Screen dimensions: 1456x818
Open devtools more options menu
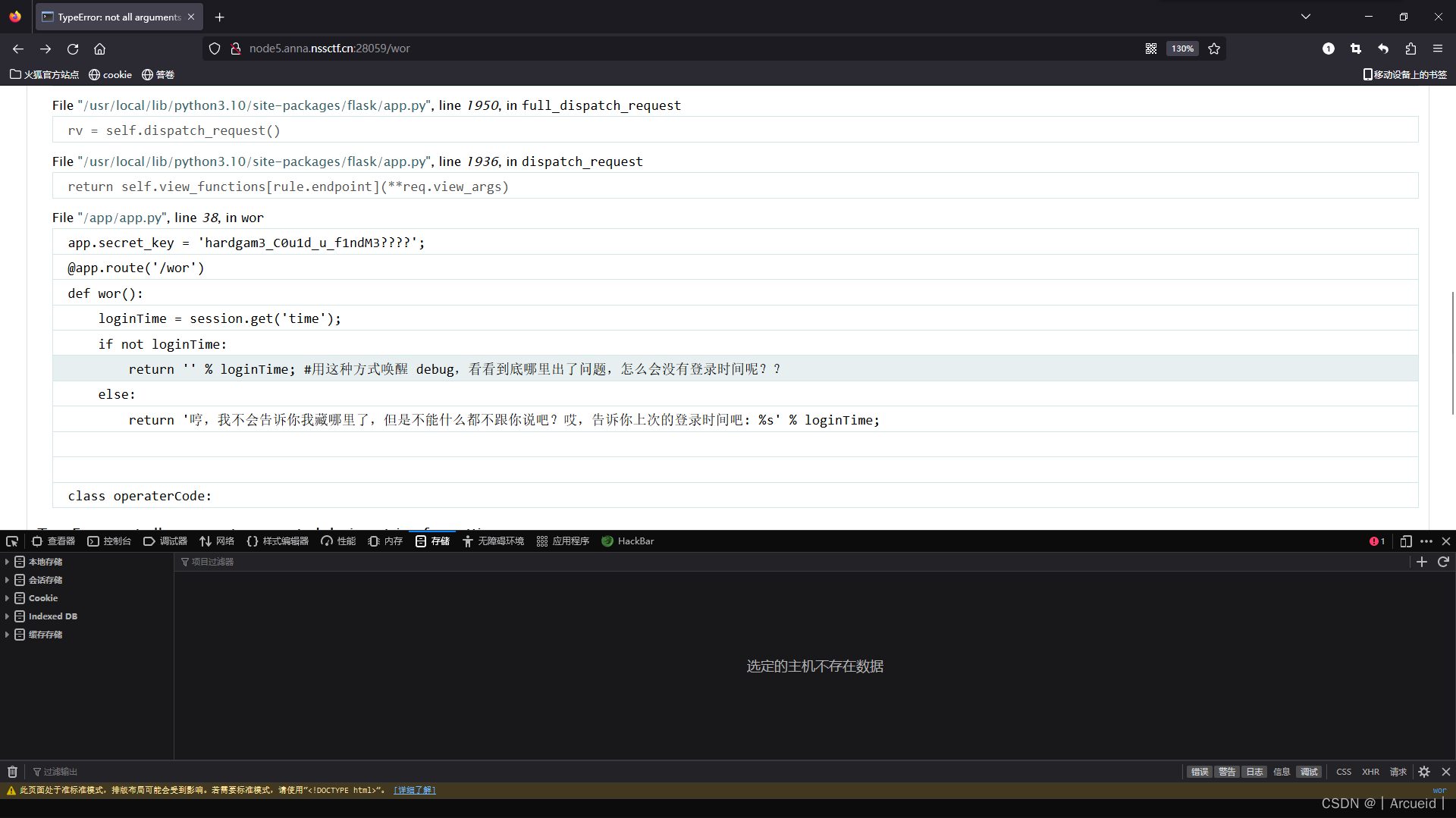[x=1426, y=541]
